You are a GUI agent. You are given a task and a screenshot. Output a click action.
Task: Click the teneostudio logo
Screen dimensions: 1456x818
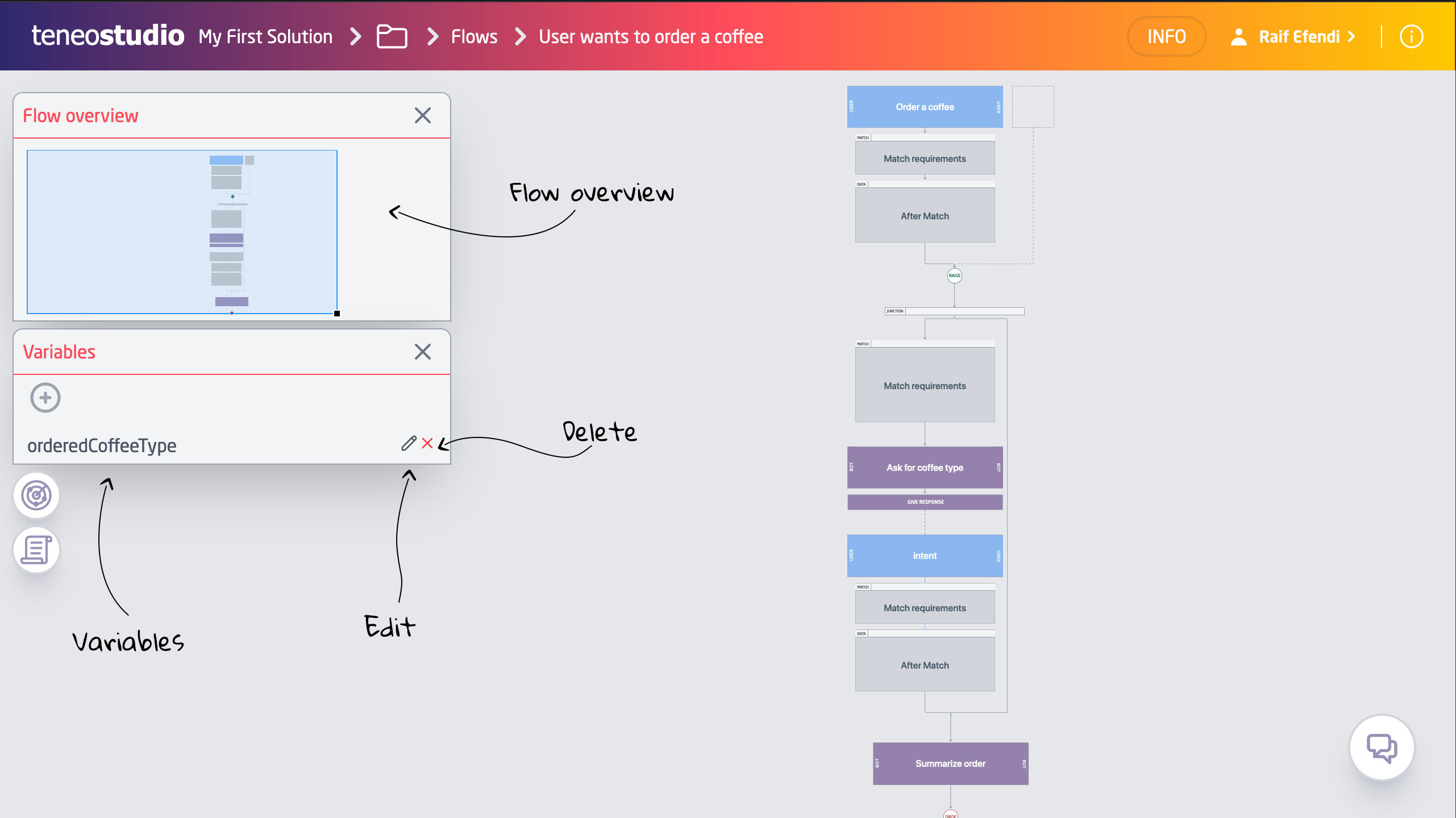click(x=108, y=36)
